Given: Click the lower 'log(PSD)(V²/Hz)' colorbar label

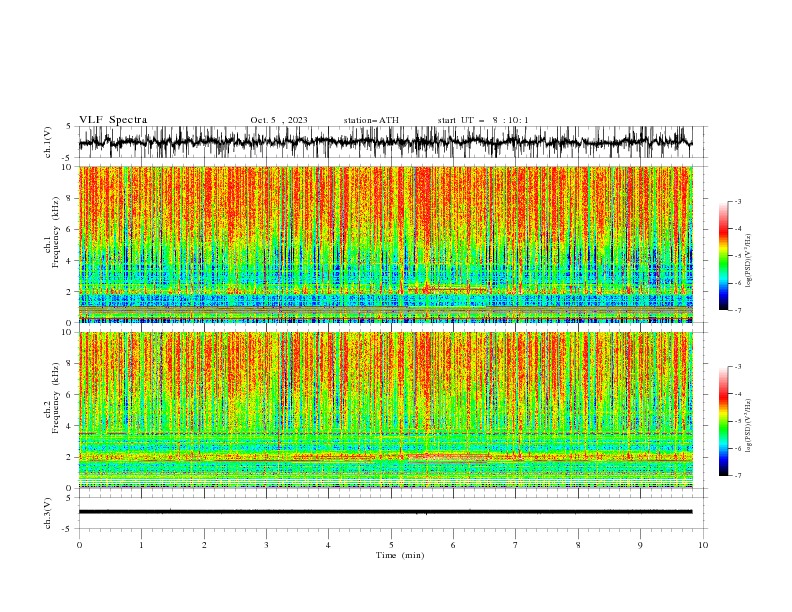Looking at the screenshot, I should pyautogui.click(x=748, y=426).
